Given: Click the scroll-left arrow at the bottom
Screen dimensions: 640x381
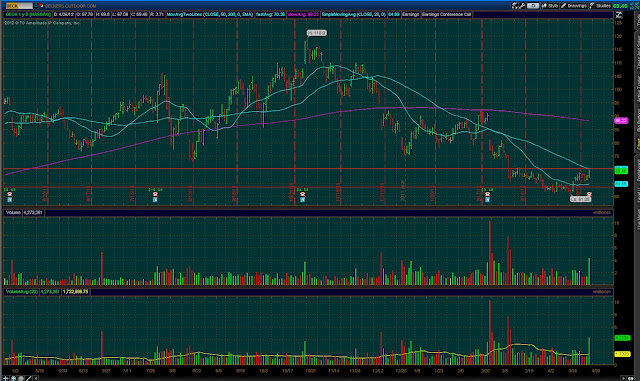Looking at the screenshot, I should pos(36,378).
